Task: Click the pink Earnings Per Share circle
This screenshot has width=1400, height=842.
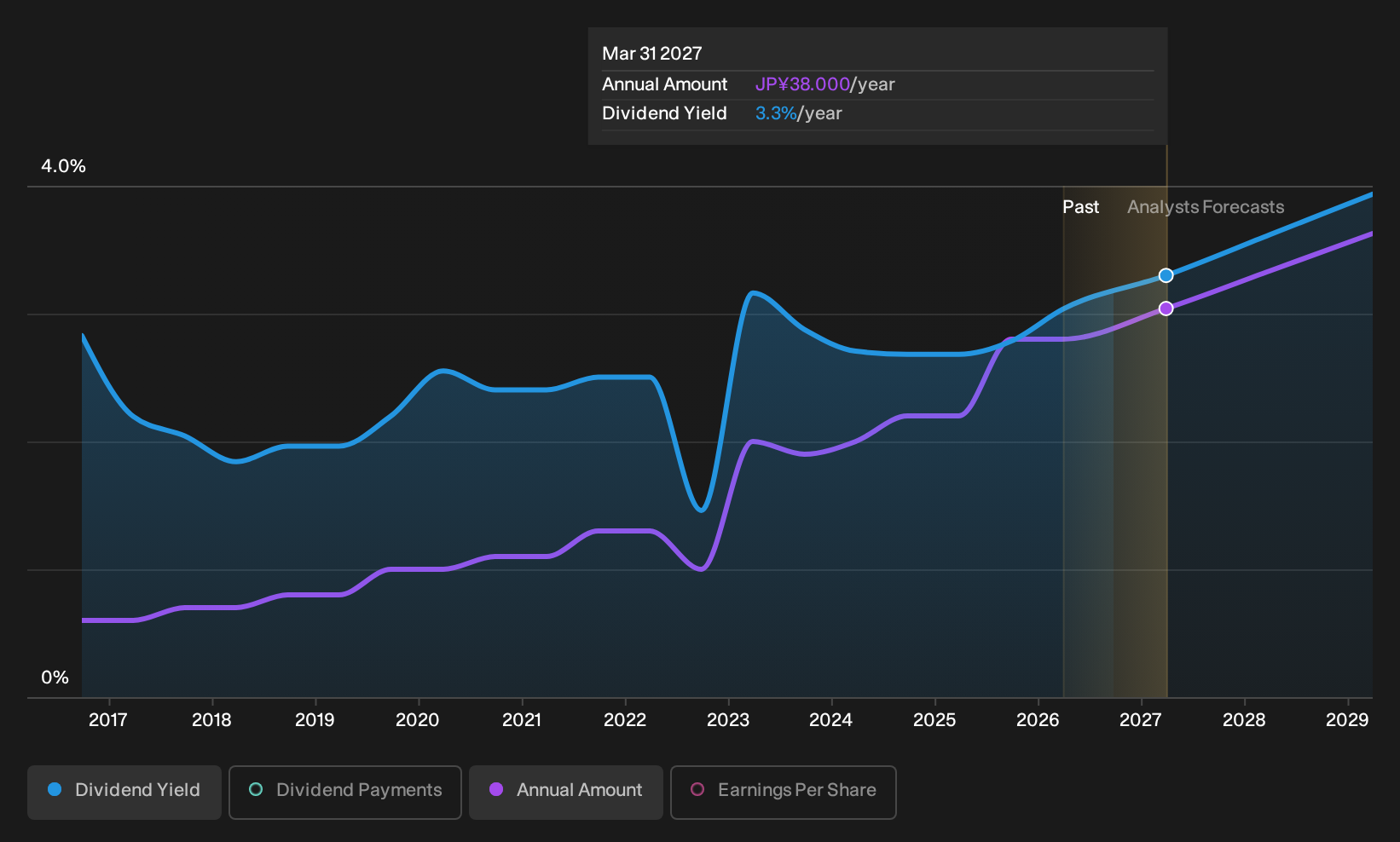Action: click(x=697, y=789)
